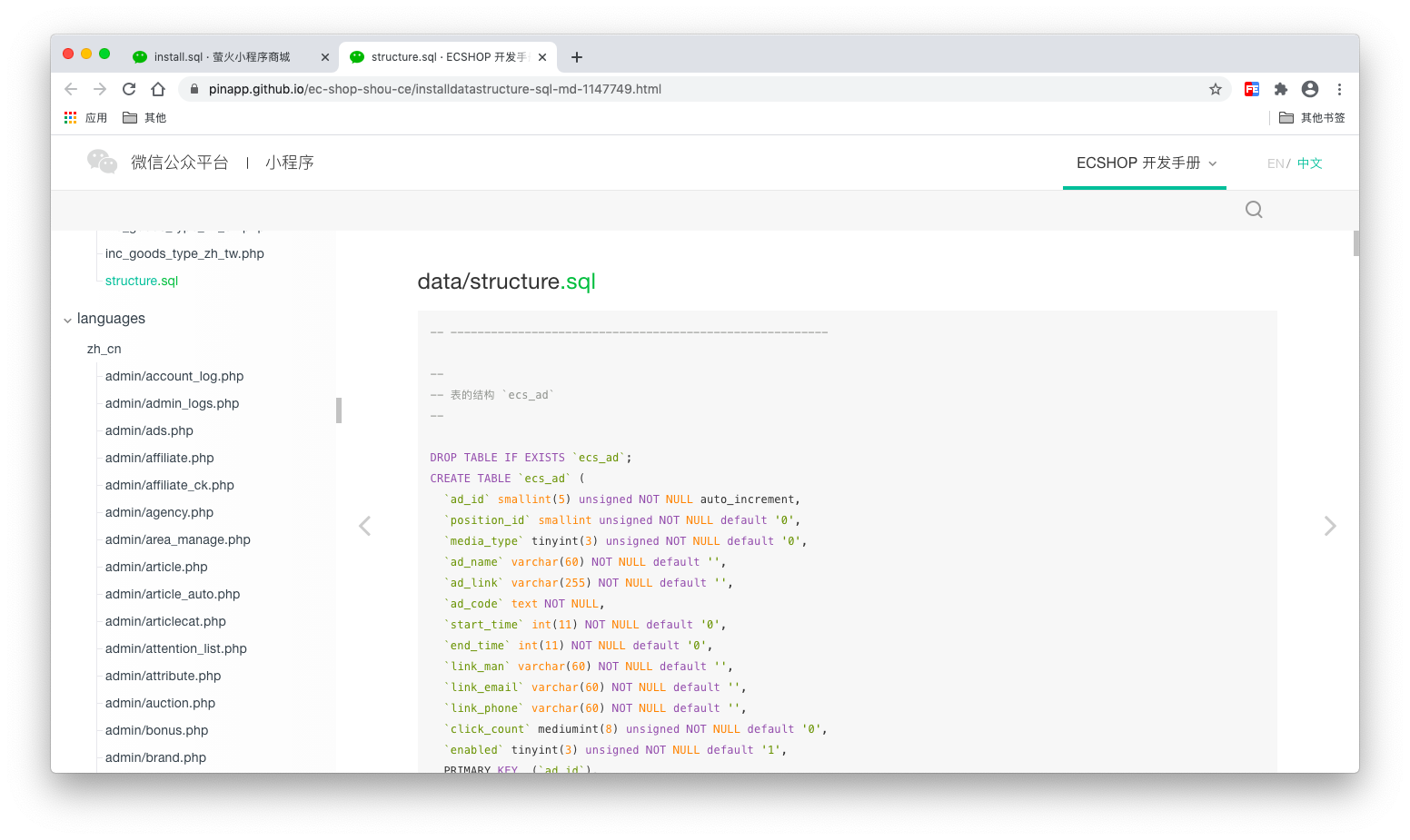
Task: Open admin/auction.php
Action: click(160, 703)
